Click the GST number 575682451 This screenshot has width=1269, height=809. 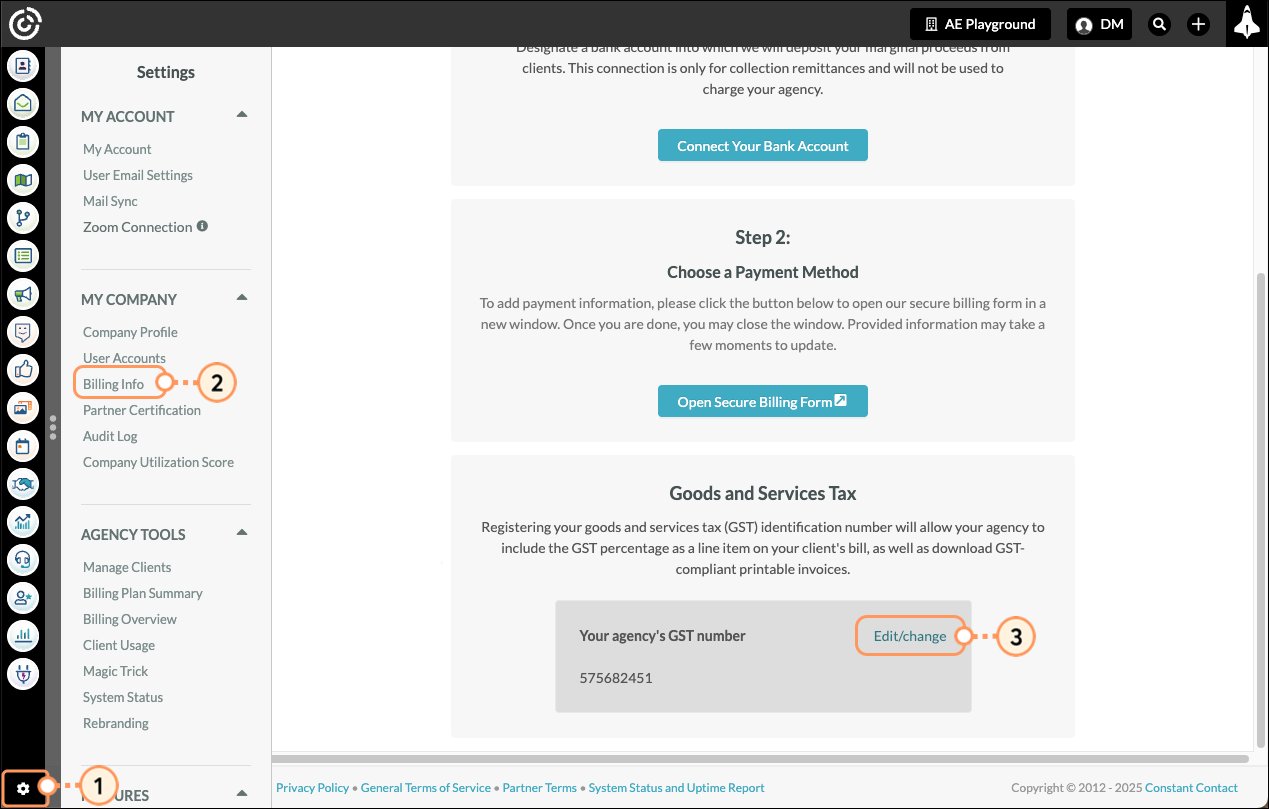[616, 678]
